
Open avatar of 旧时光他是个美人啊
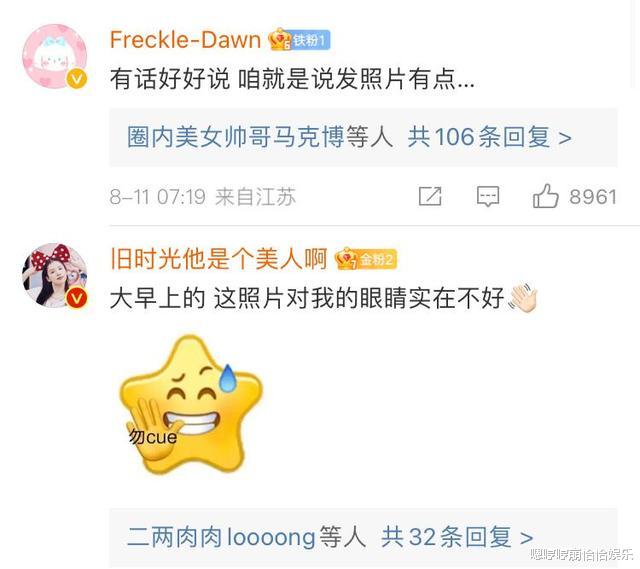coord(55,275)
